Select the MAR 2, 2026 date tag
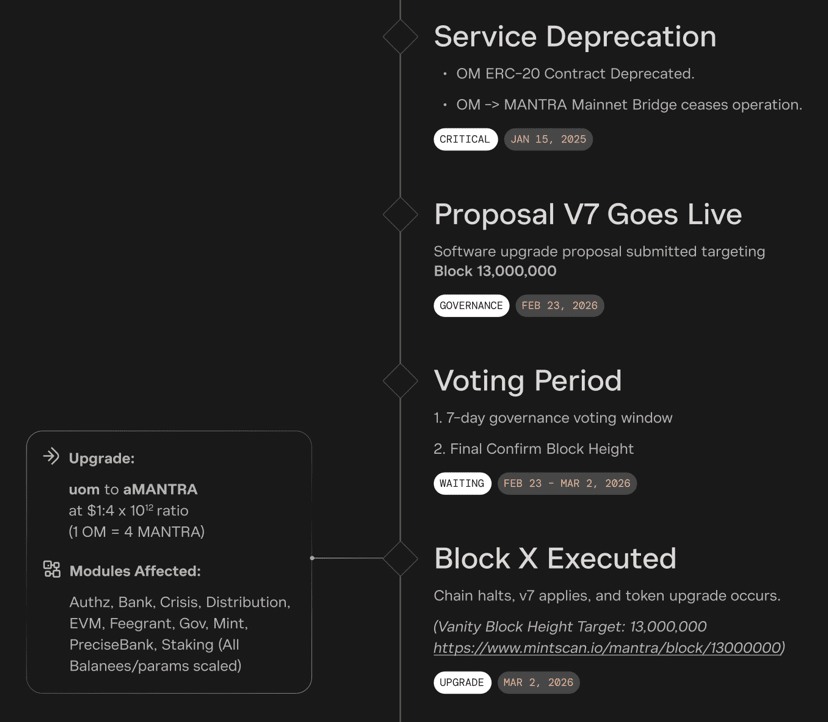 [x=538, y=683]
